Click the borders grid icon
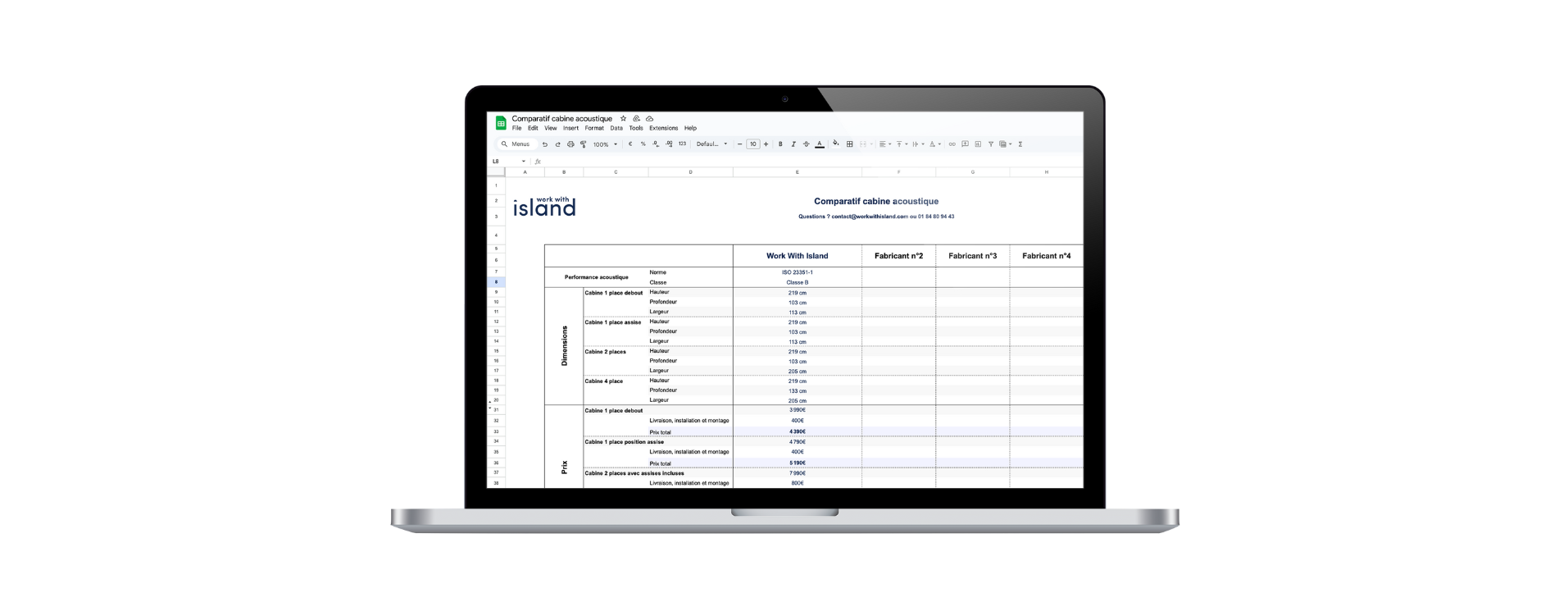 (850, 144)
